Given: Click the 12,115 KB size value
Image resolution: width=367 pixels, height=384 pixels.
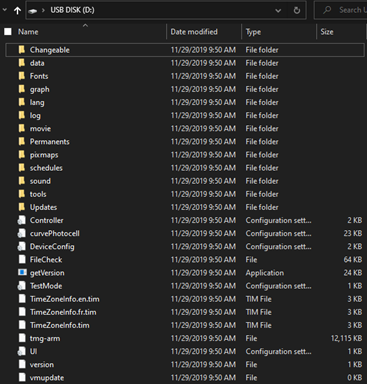Looking at the screenshot, I should point(346,338).
